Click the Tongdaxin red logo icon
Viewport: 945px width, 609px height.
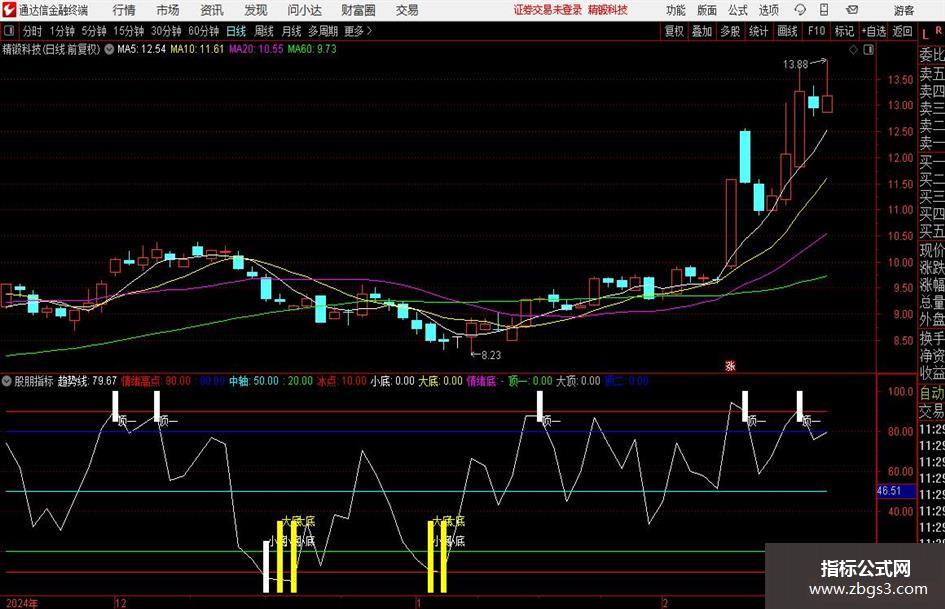click(9, 10)
